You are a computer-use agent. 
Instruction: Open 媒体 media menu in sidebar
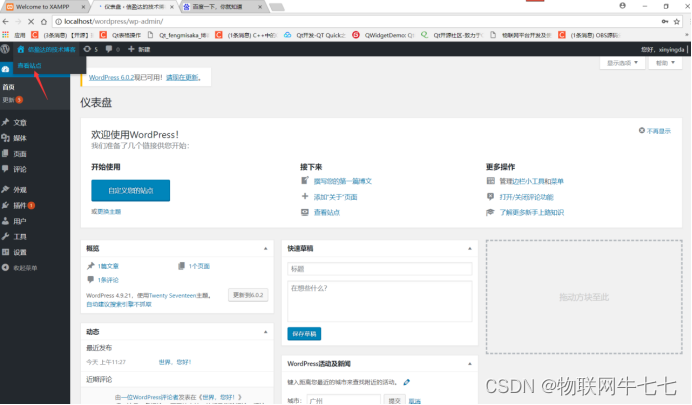coord(20,138)
